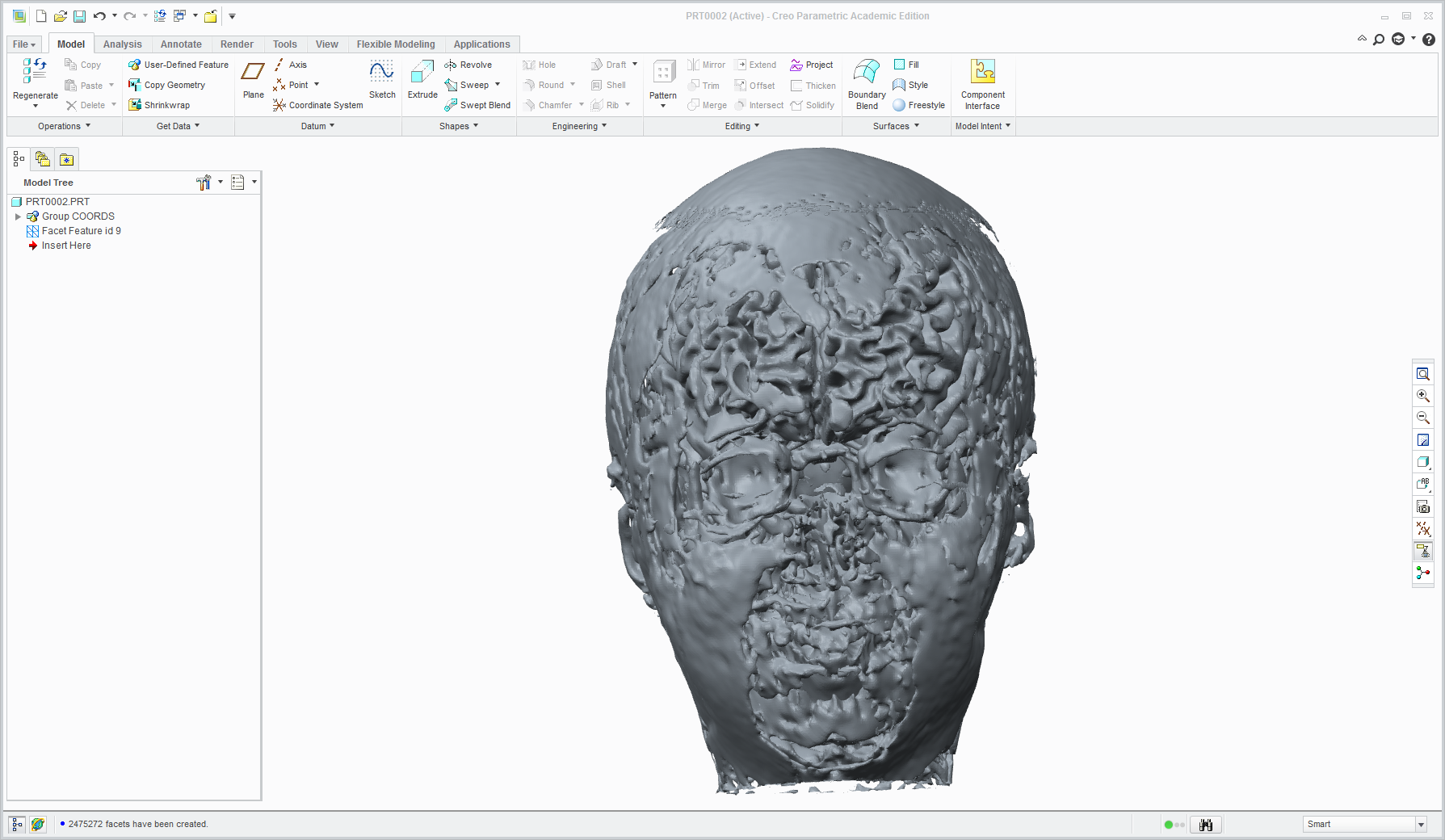Click the Refit view icon
This screenshot has width=1445, height=840.
click(1422, 374)
